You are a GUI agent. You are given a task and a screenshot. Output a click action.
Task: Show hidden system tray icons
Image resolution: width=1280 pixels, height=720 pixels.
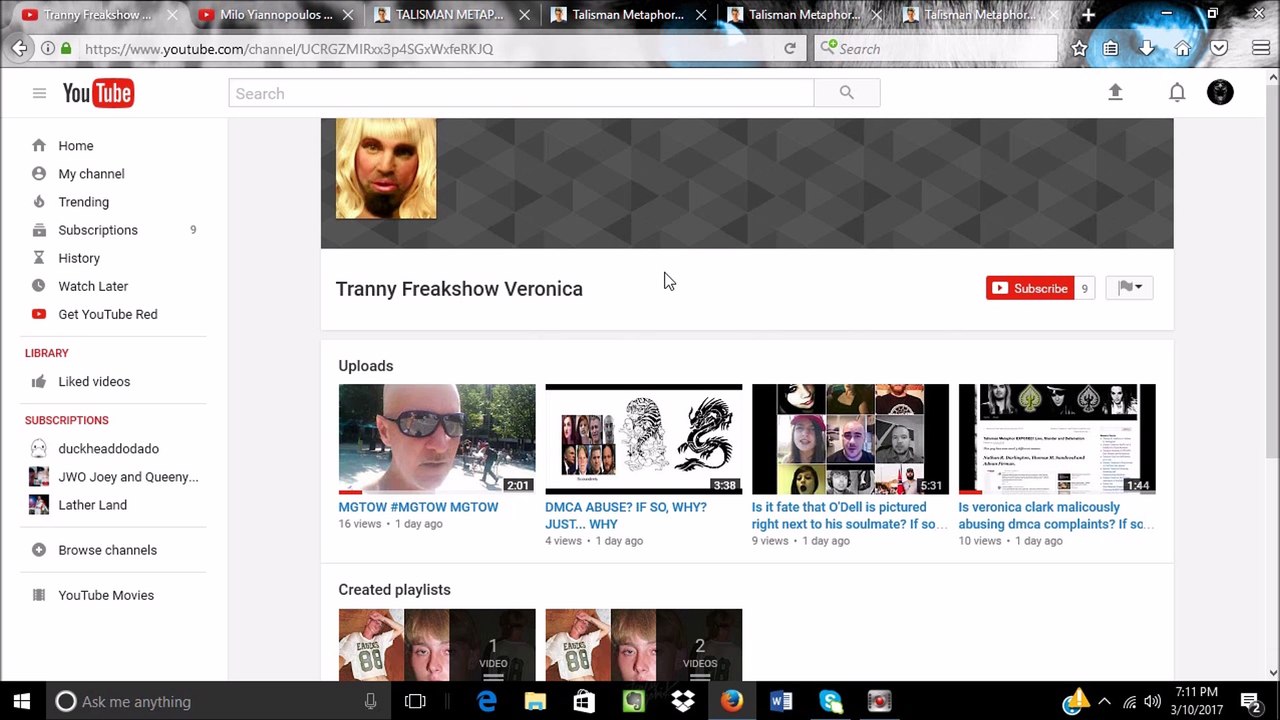click(1104, 701)
